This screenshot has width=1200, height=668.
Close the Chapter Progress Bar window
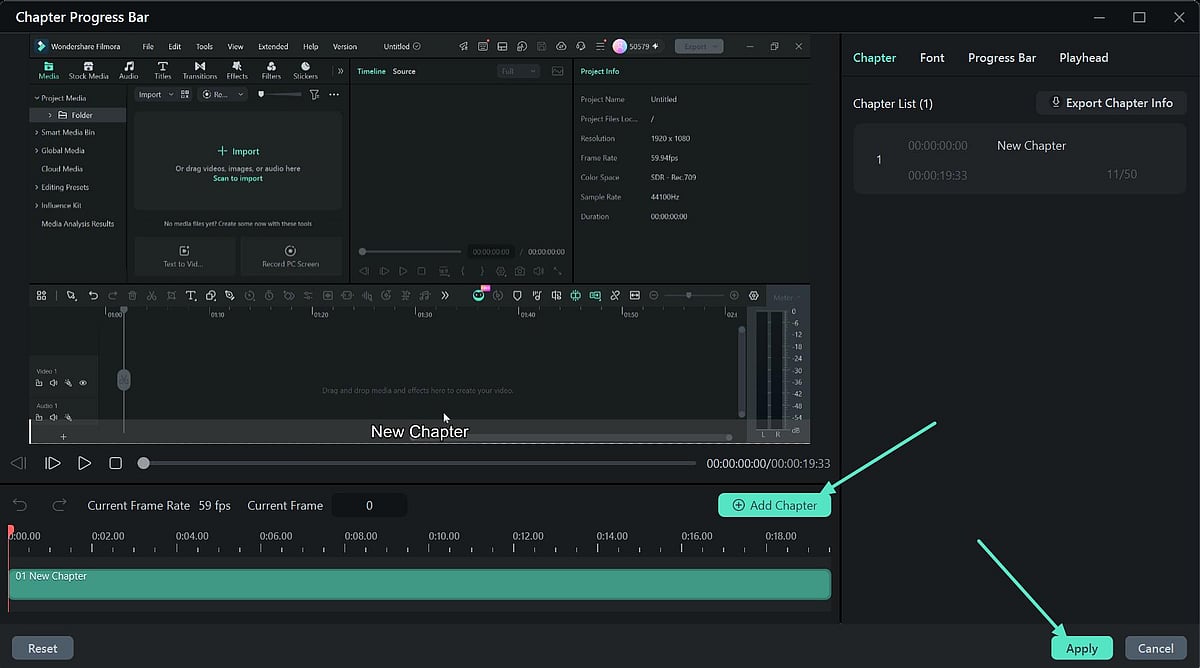1177,17
